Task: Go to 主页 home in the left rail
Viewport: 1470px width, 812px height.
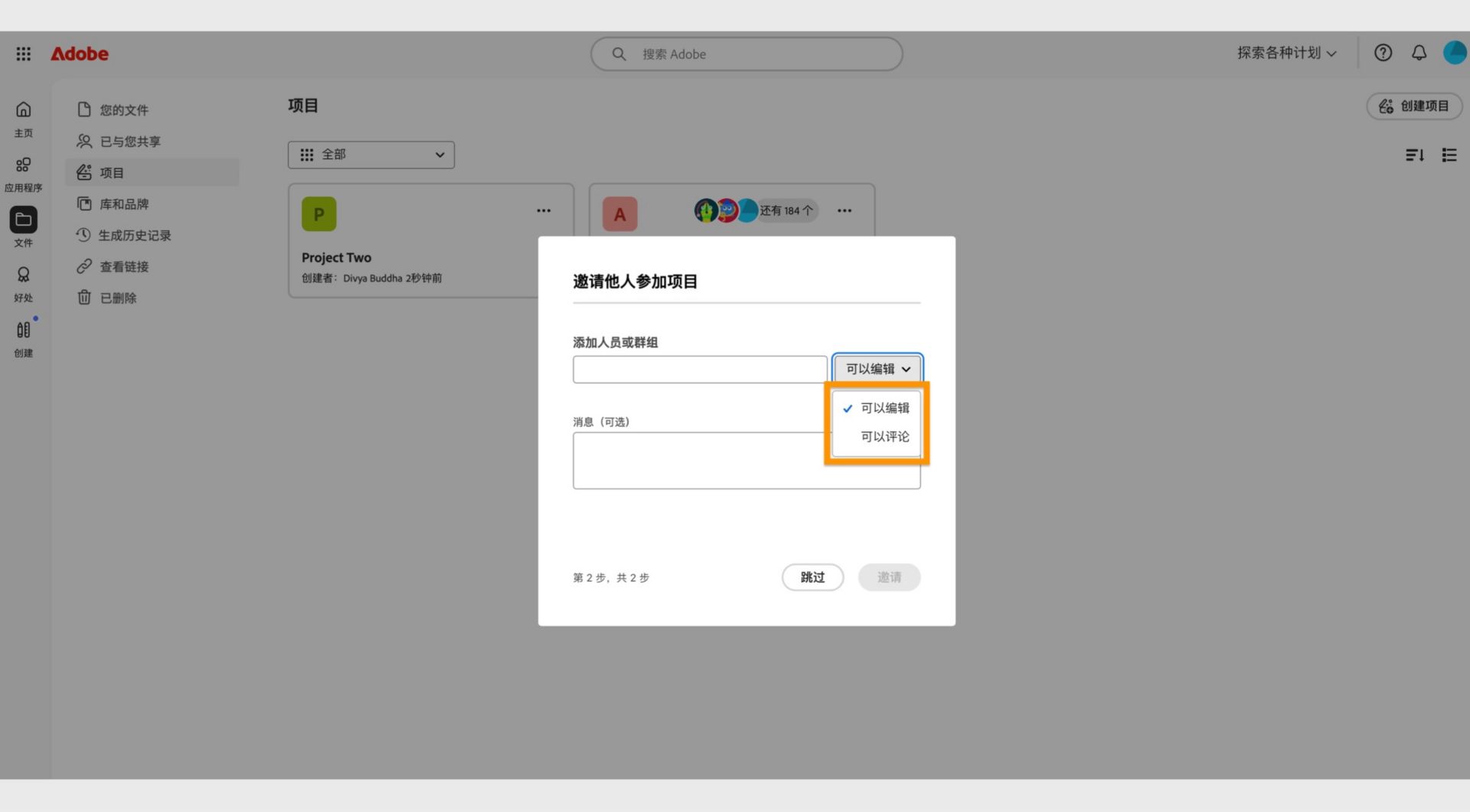Action: (x=24, y=119)
